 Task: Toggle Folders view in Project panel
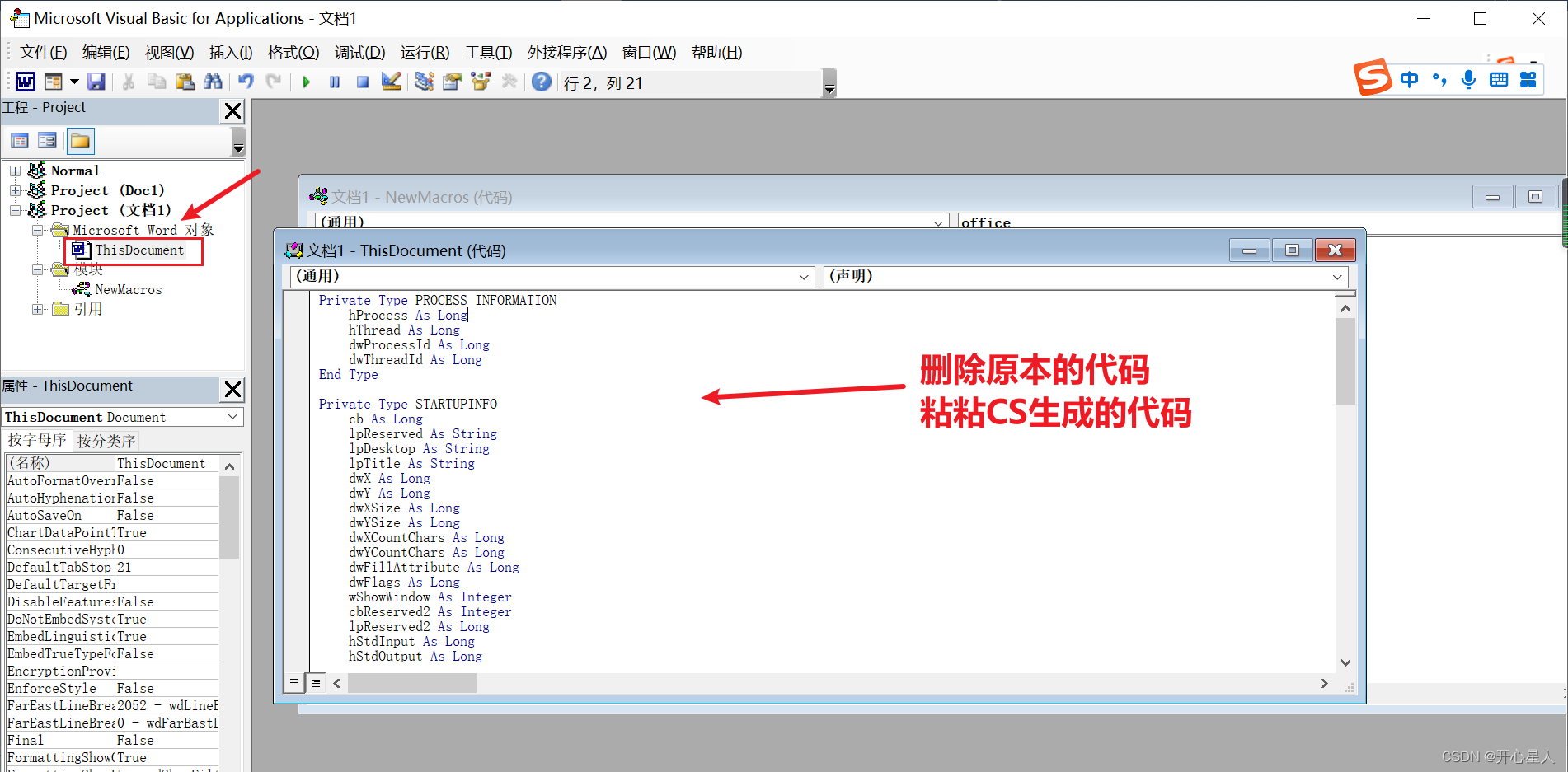[x=81, y=141]
